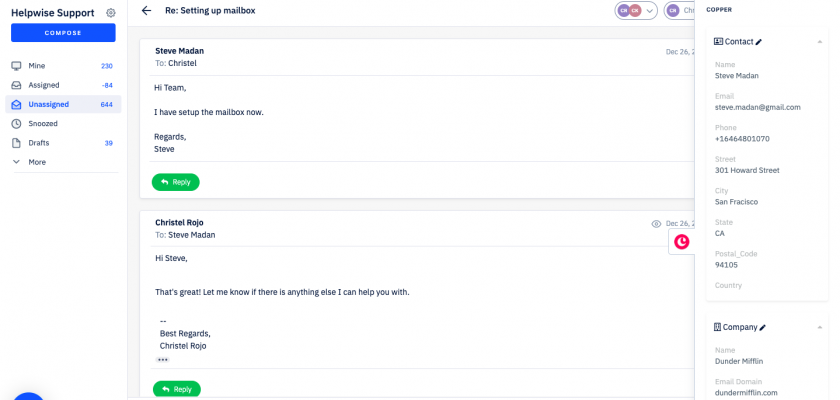Select the Assigned folder
This screenshot has height=400, width=840.
[x=43, y=85]
